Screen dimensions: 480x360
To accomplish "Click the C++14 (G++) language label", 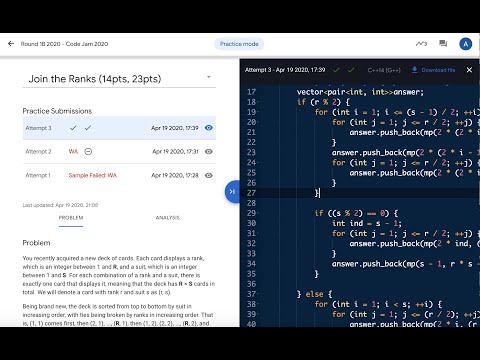I will coord(384,70).
